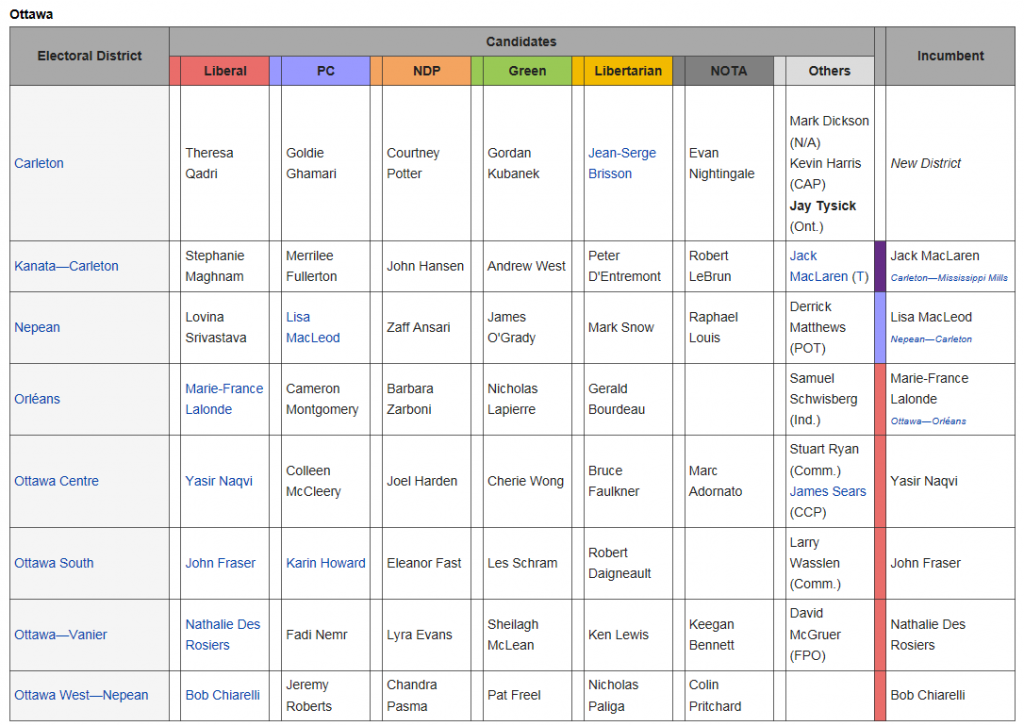
Task: Click the Liberal party column header
Action: pyautogui.click(x=225, y=71)
